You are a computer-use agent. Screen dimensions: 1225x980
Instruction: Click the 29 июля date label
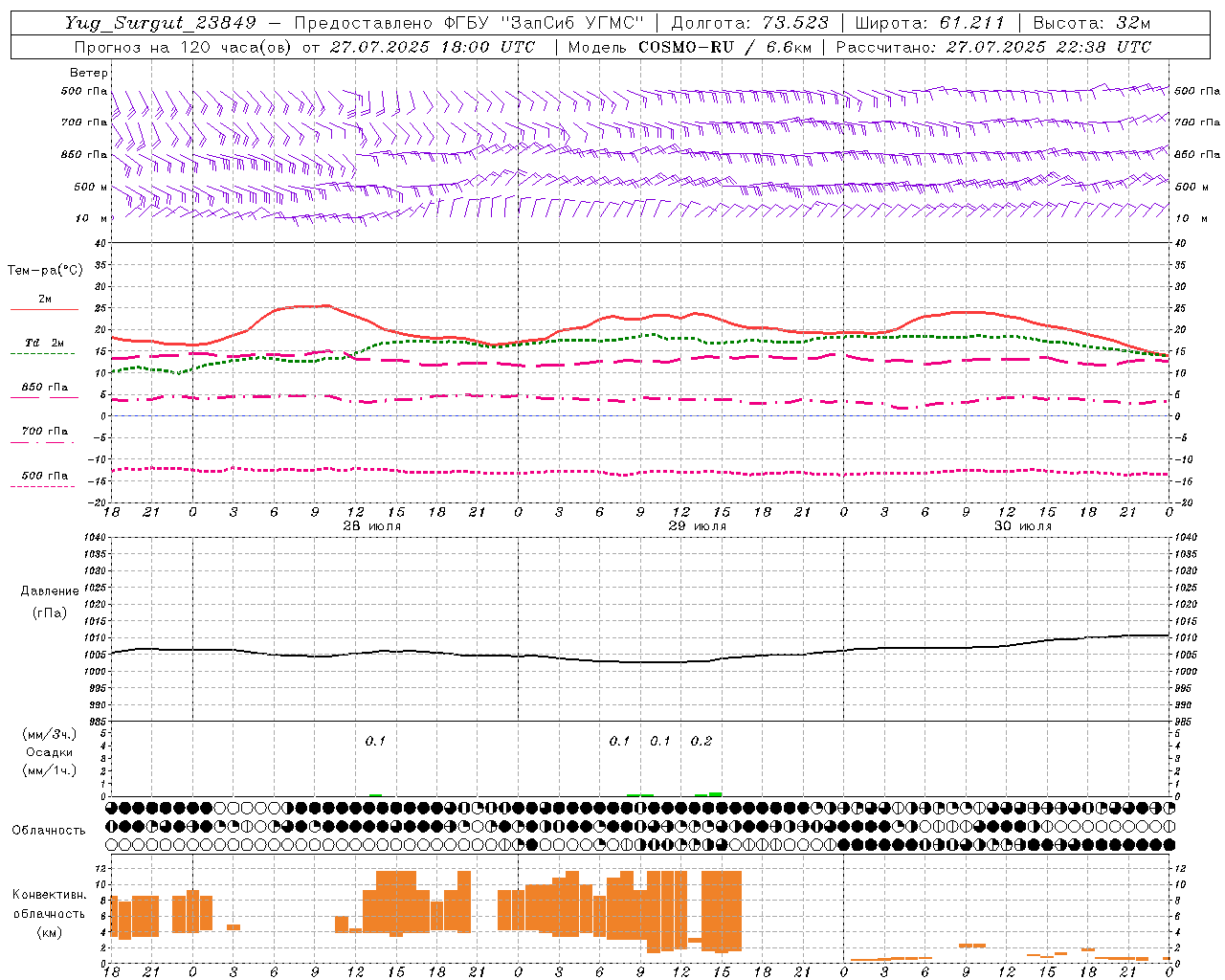pos(697,526)
